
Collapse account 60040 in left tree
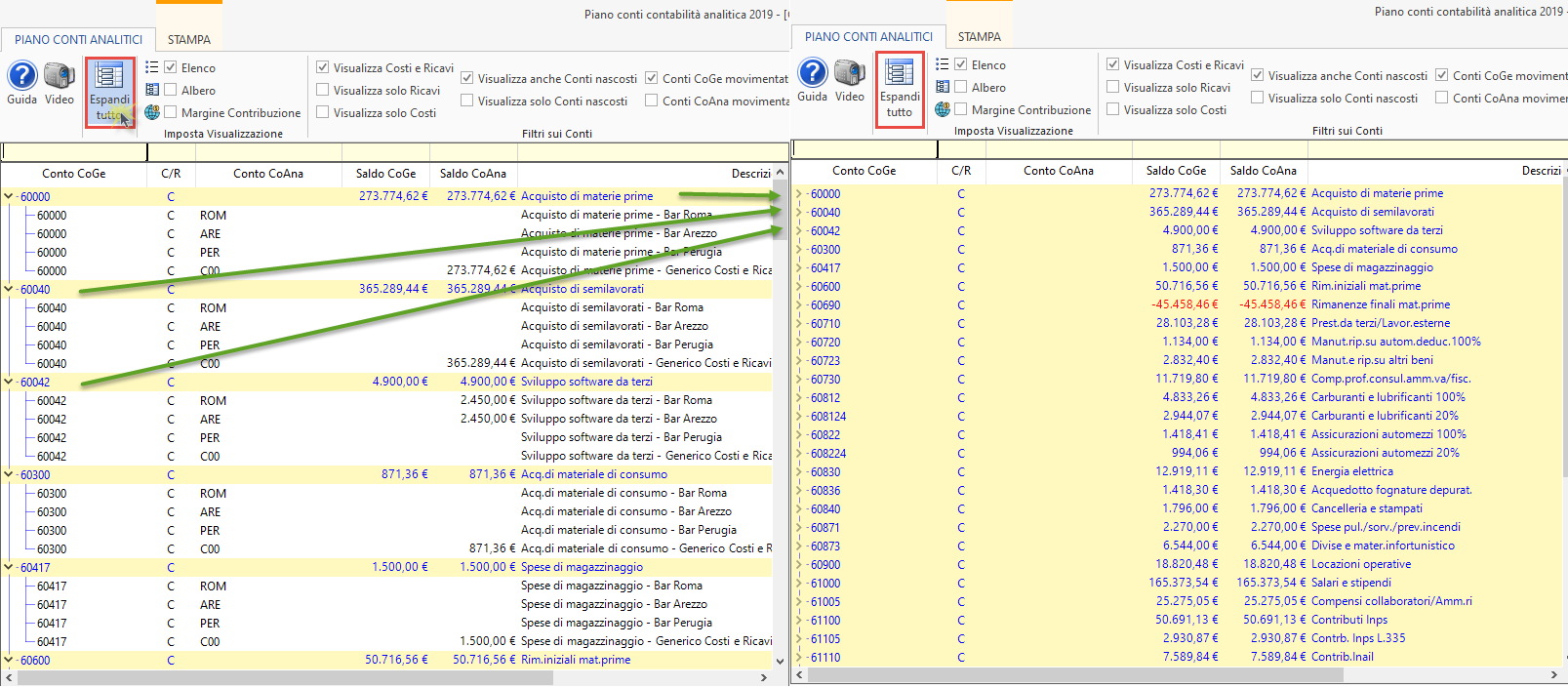click(9, 289)
